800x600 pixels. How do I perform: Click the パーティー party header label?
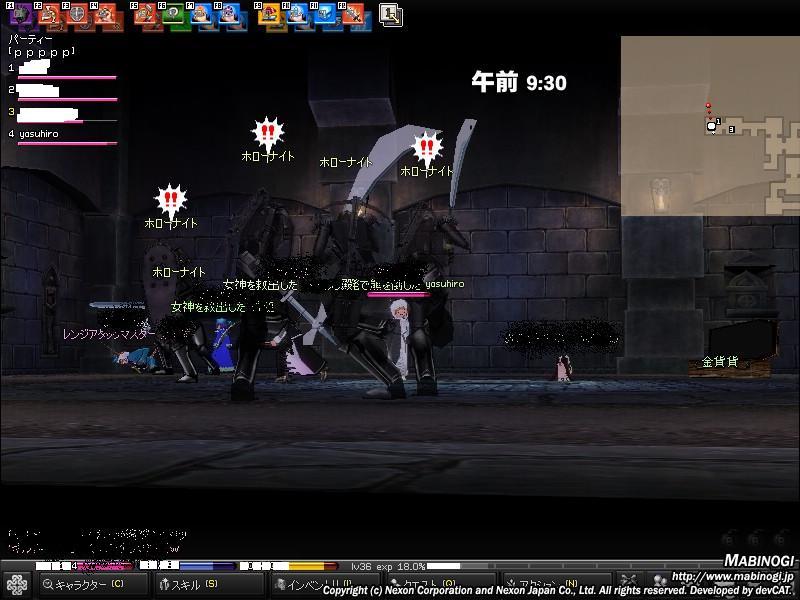coord(31,39)
